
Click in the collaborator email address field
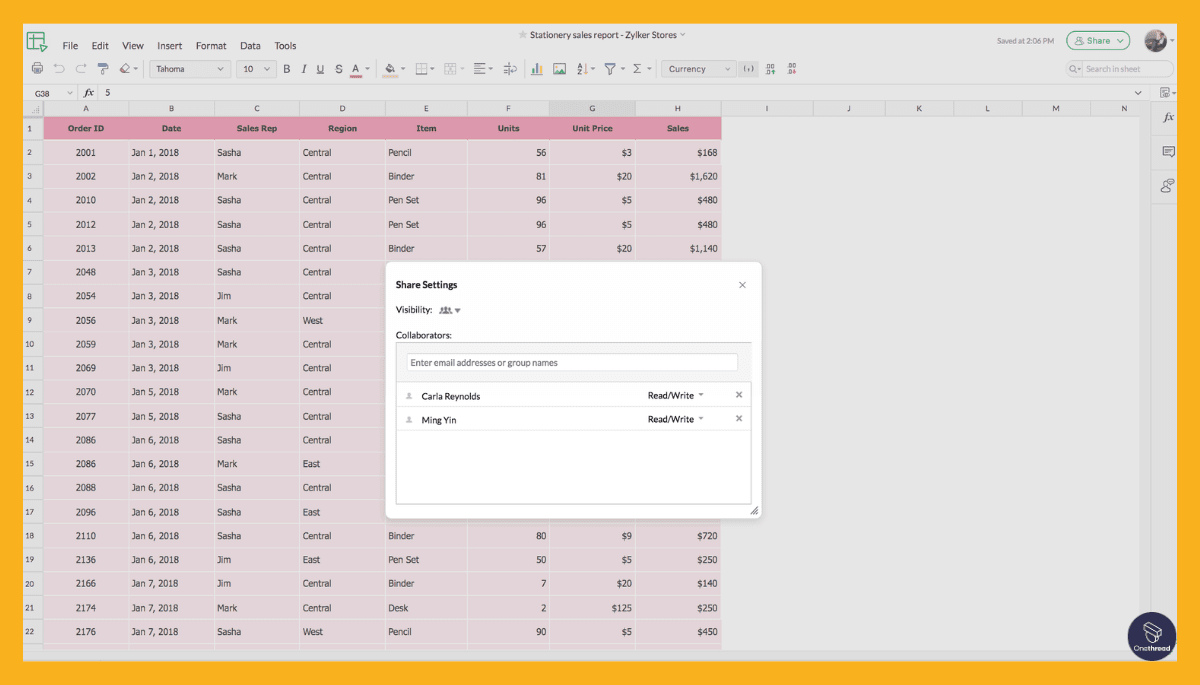tap(570, 362)
